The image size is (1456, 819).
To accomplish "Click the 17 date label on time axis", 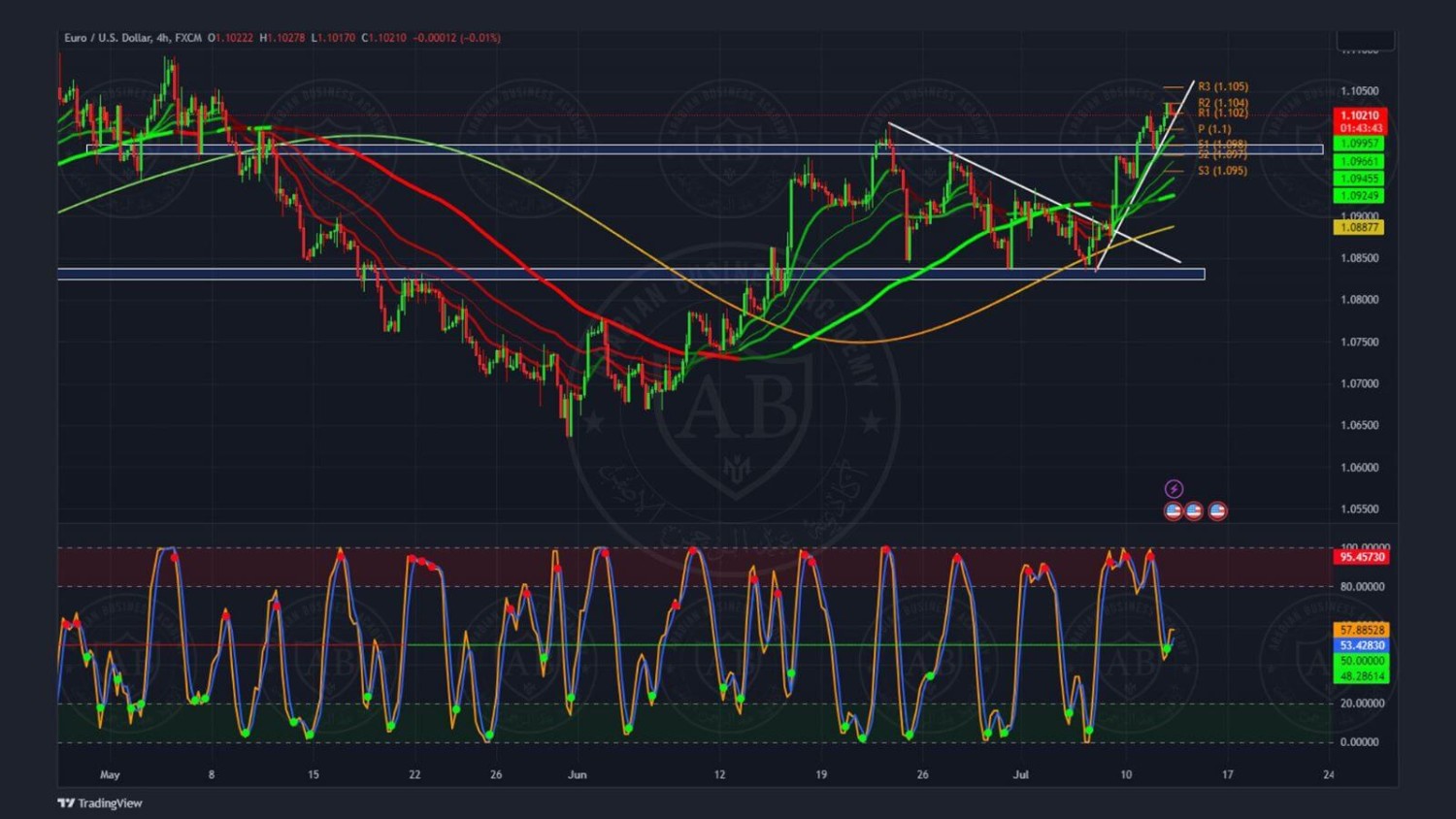I will [1228, 774].
